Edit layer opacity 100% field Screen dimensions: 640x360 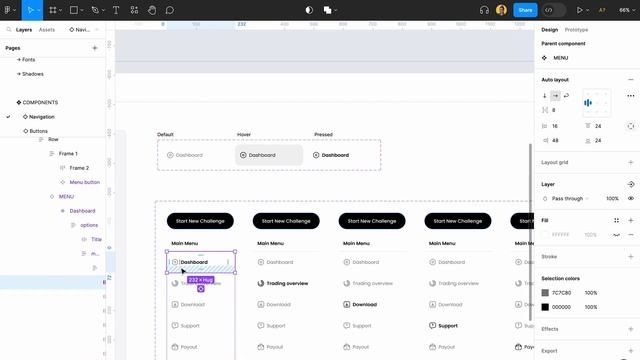(612, 198)
